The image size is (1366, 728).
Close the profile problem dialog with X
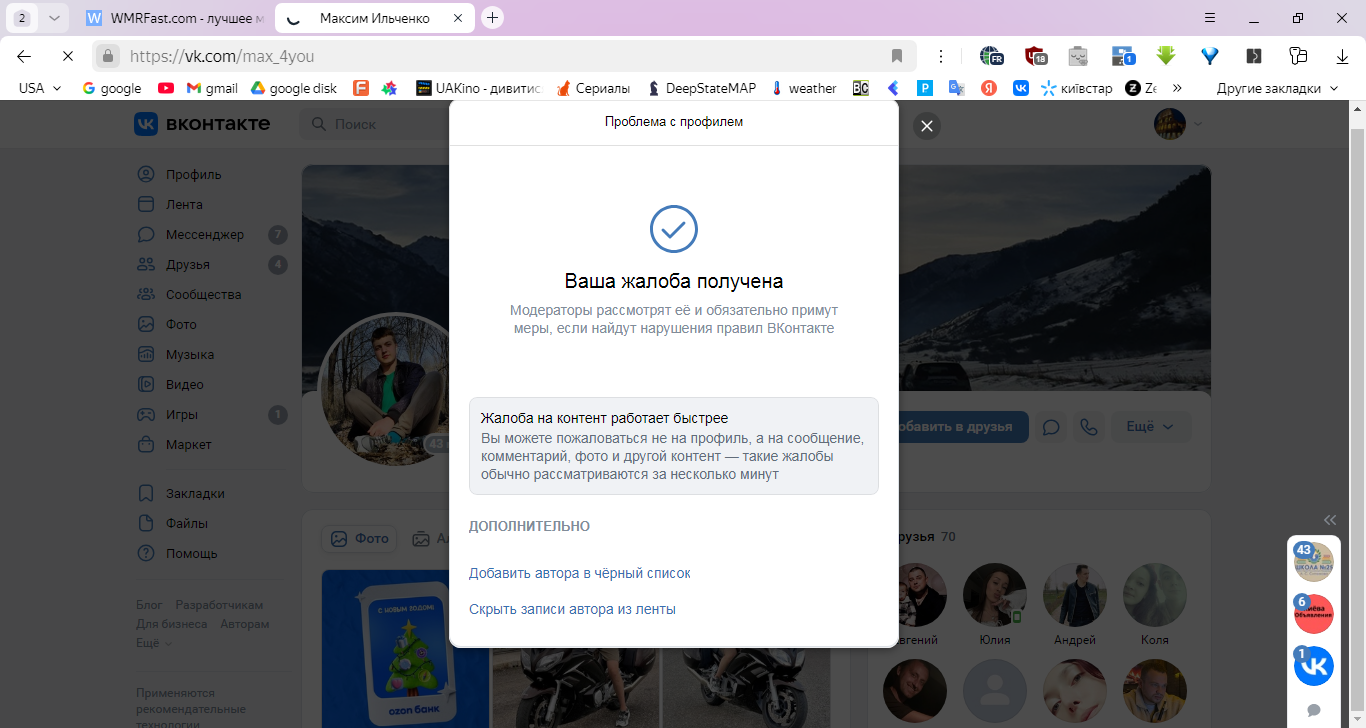tap(927, 125)
